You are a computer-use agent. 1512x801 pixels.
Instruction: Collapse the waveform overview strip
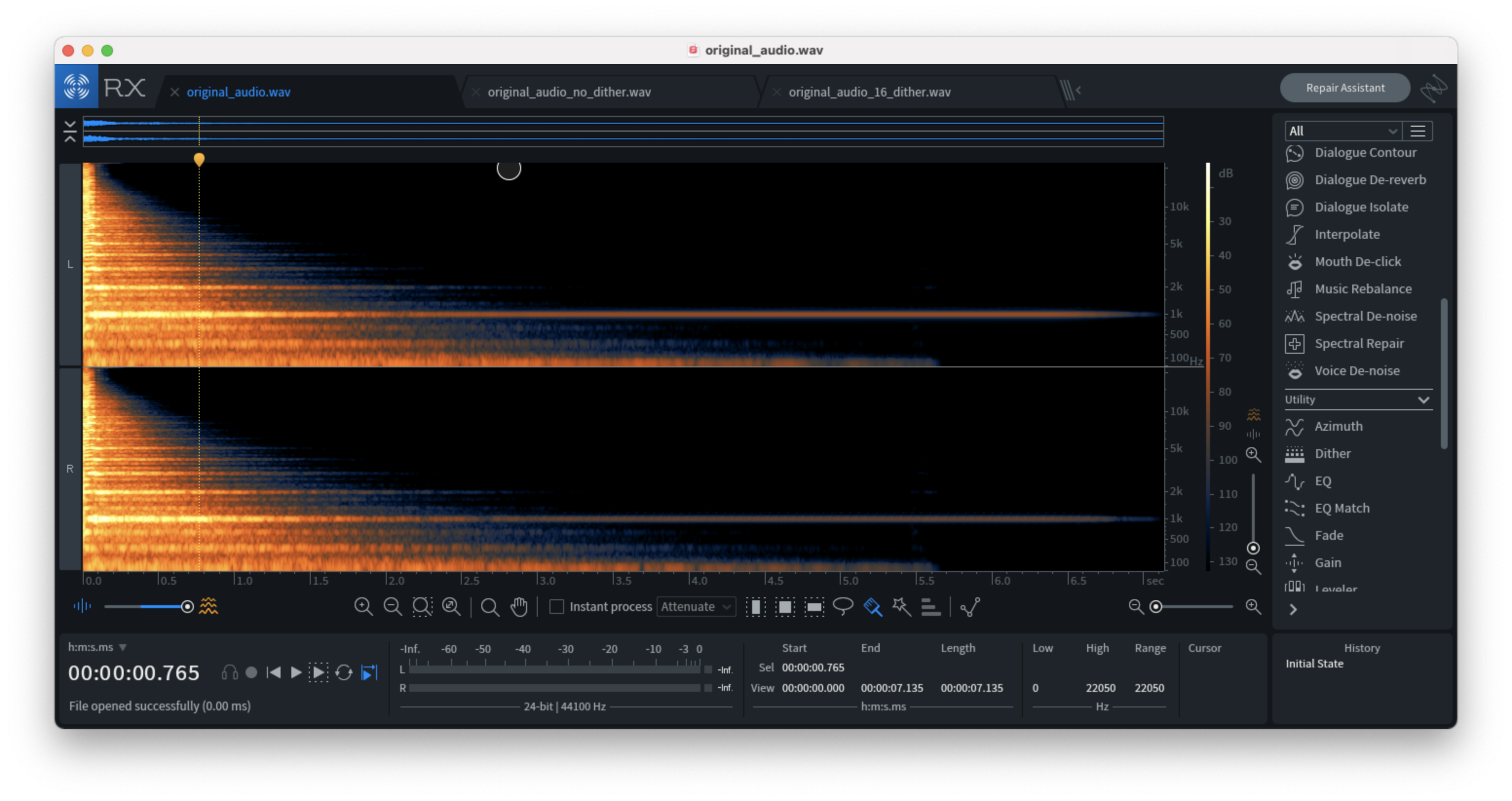point(70,132)
